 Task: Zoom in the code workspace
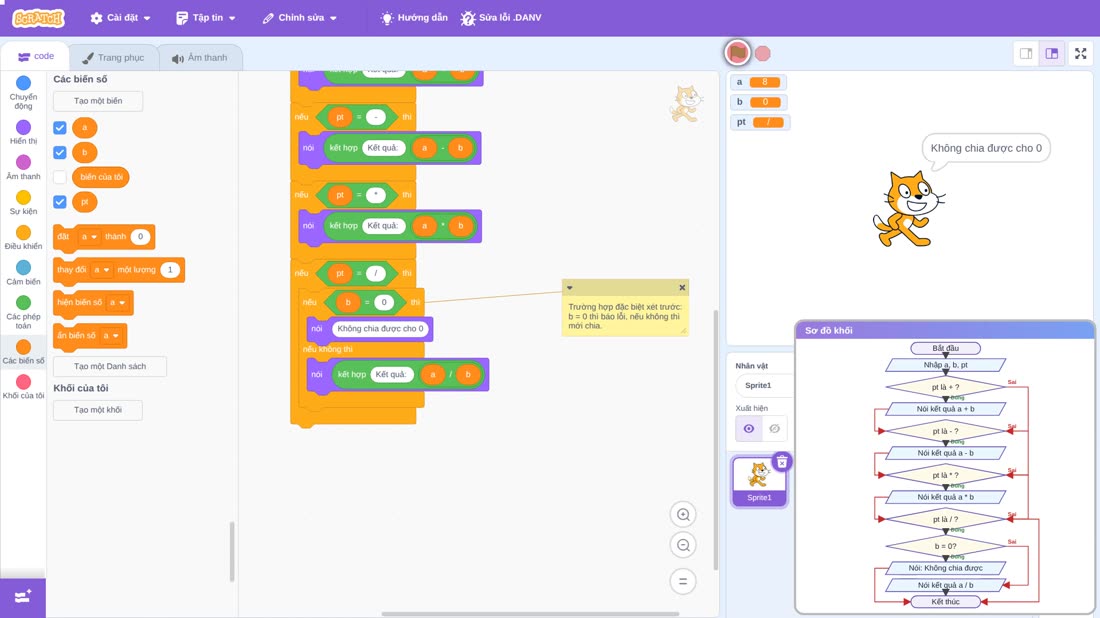(683, 514)
